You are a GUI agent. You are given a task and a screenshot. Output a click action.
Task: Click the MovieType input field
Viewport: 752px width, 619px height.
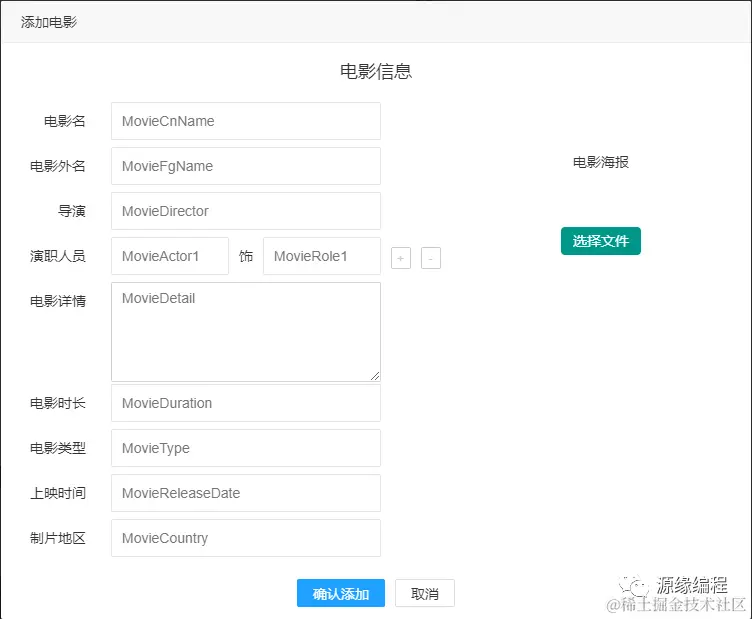246,448
